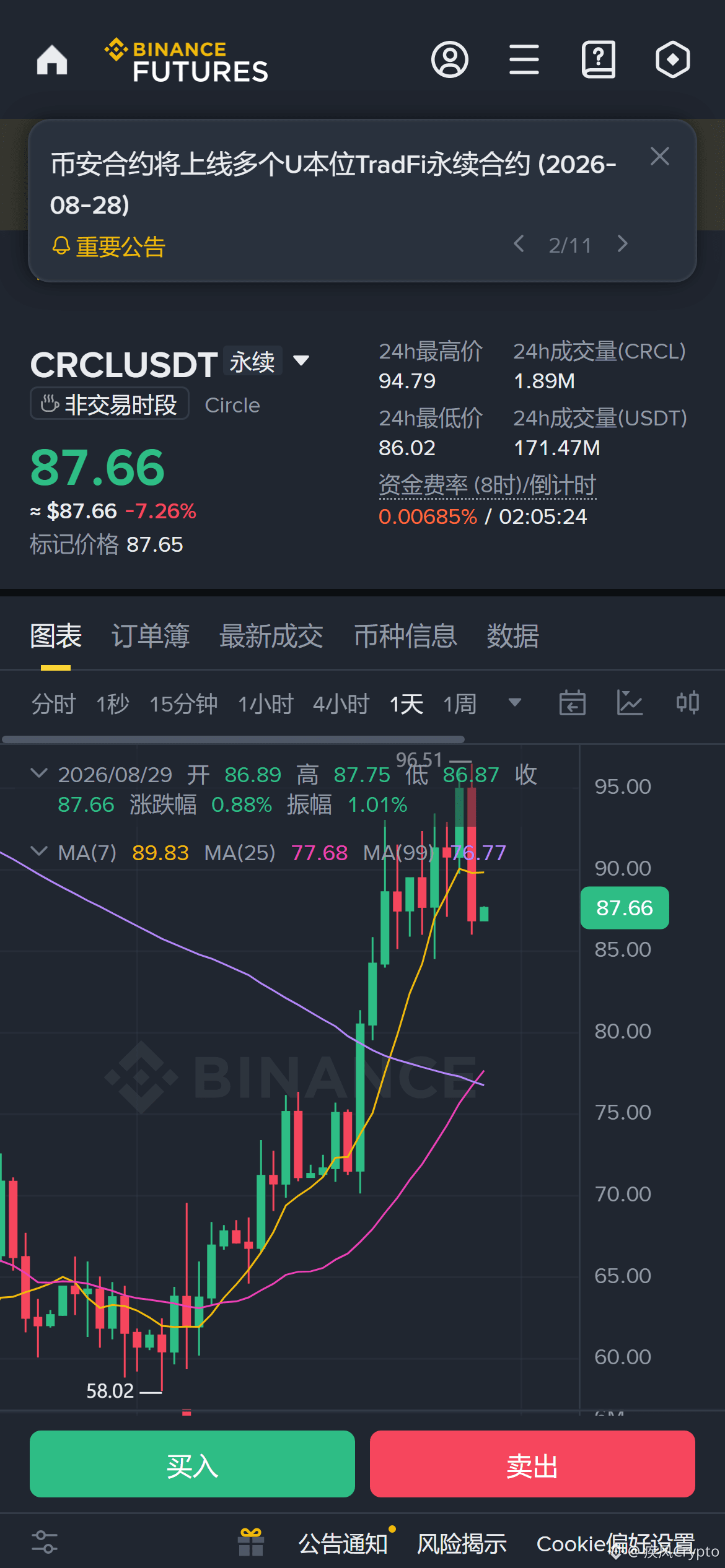
Task: Collapse the OHLC date info row
Action: 39,773
